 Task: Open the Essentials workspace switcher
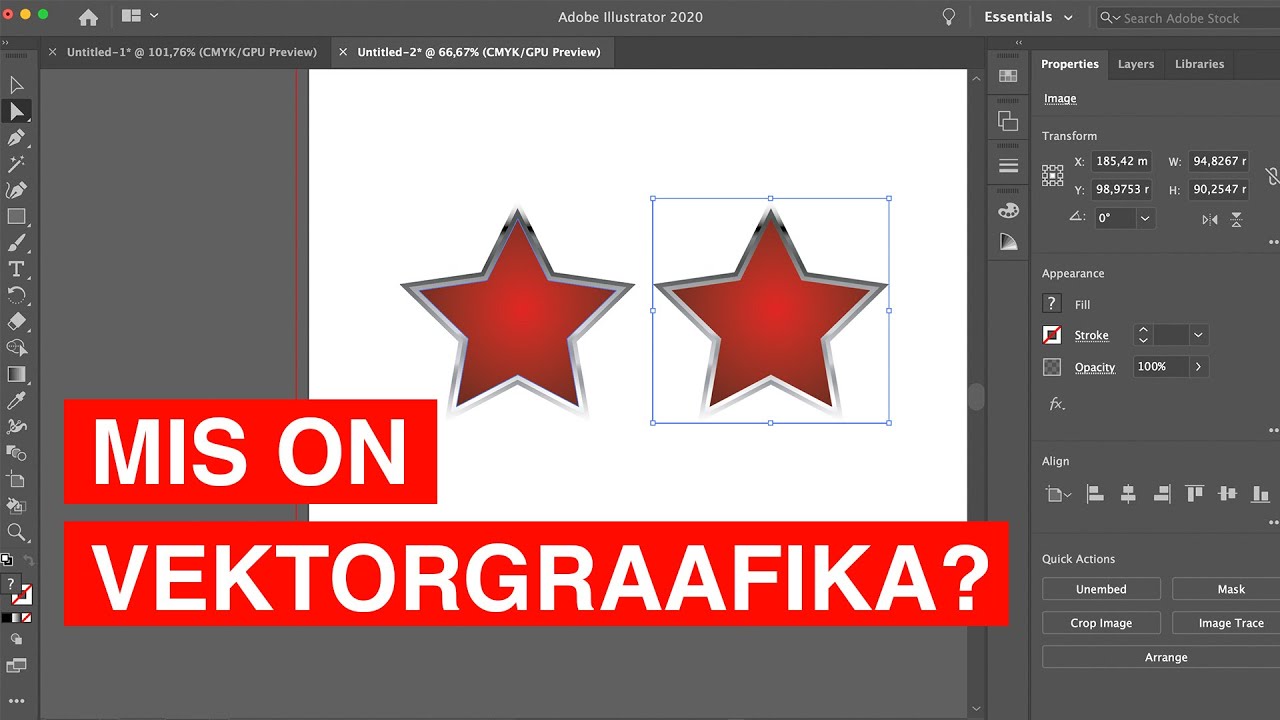[x=1028, y=16]
